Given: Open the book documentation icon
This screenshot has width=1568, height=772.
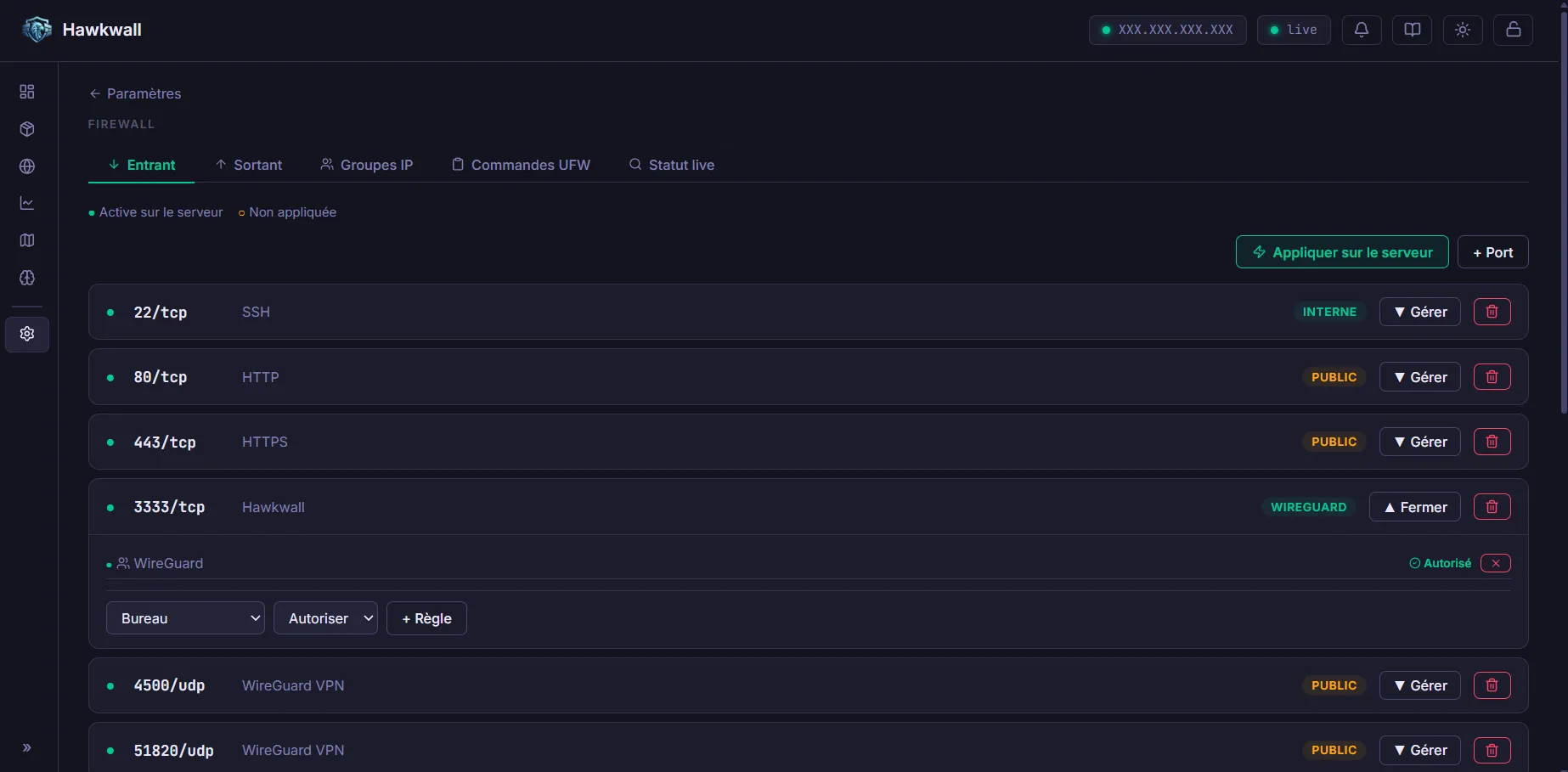Looking at the screenshot, I should [1413, 30].
